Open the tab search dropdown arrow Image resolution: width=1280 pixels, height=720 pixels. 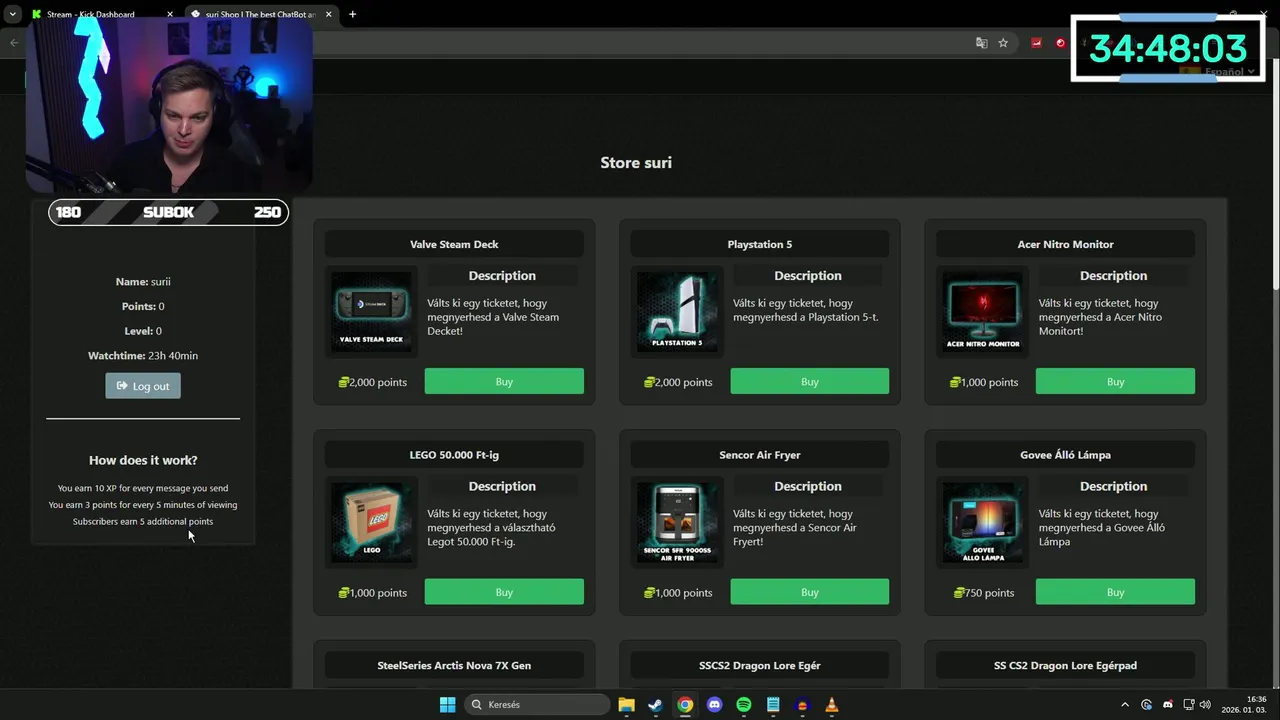[12, 14]
